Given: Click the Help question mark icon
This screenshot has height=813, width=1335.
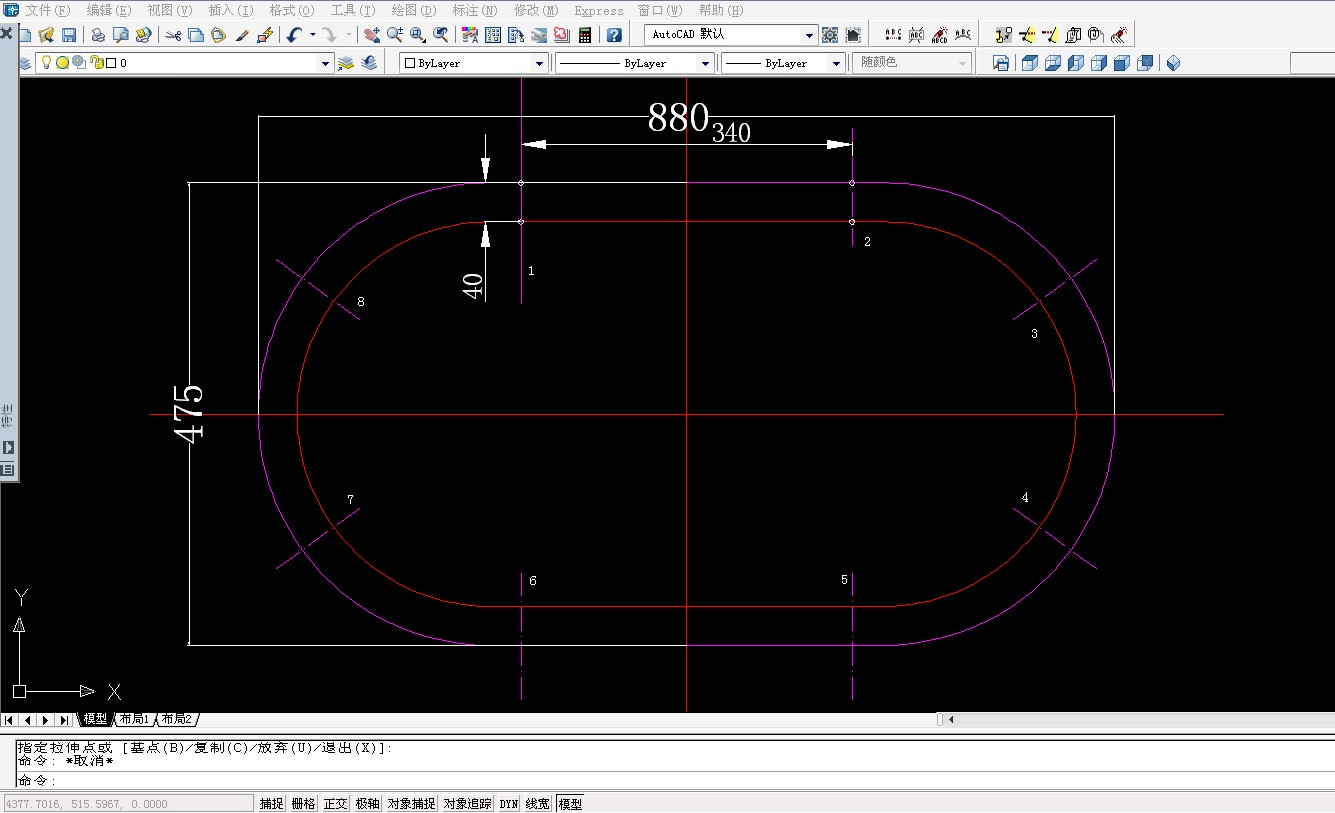Looking at the screenshot, I should (x=614, y=35).
